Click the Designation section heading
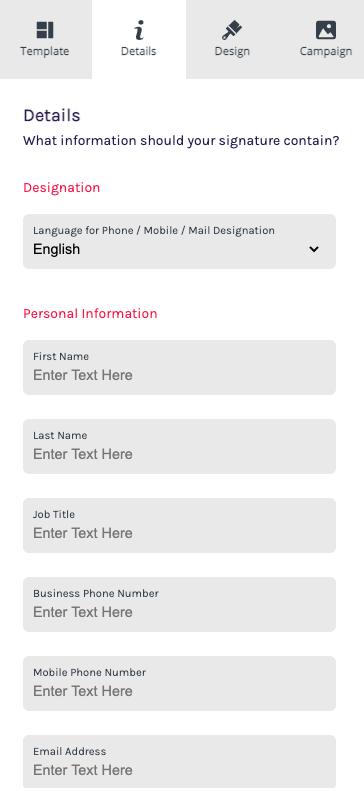 [62, 188]
